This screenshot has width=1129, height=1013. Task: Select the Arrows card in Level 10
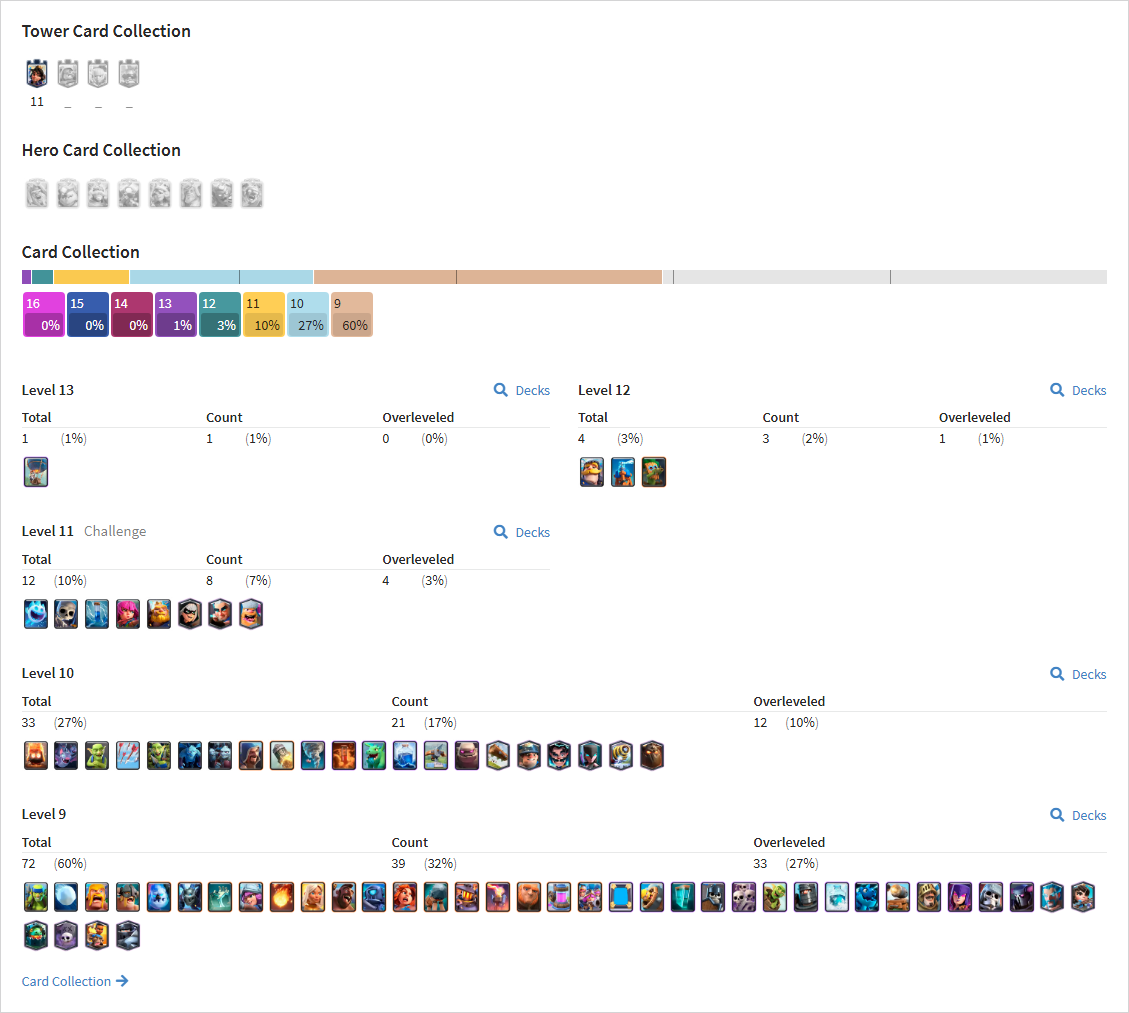point(128,756)
